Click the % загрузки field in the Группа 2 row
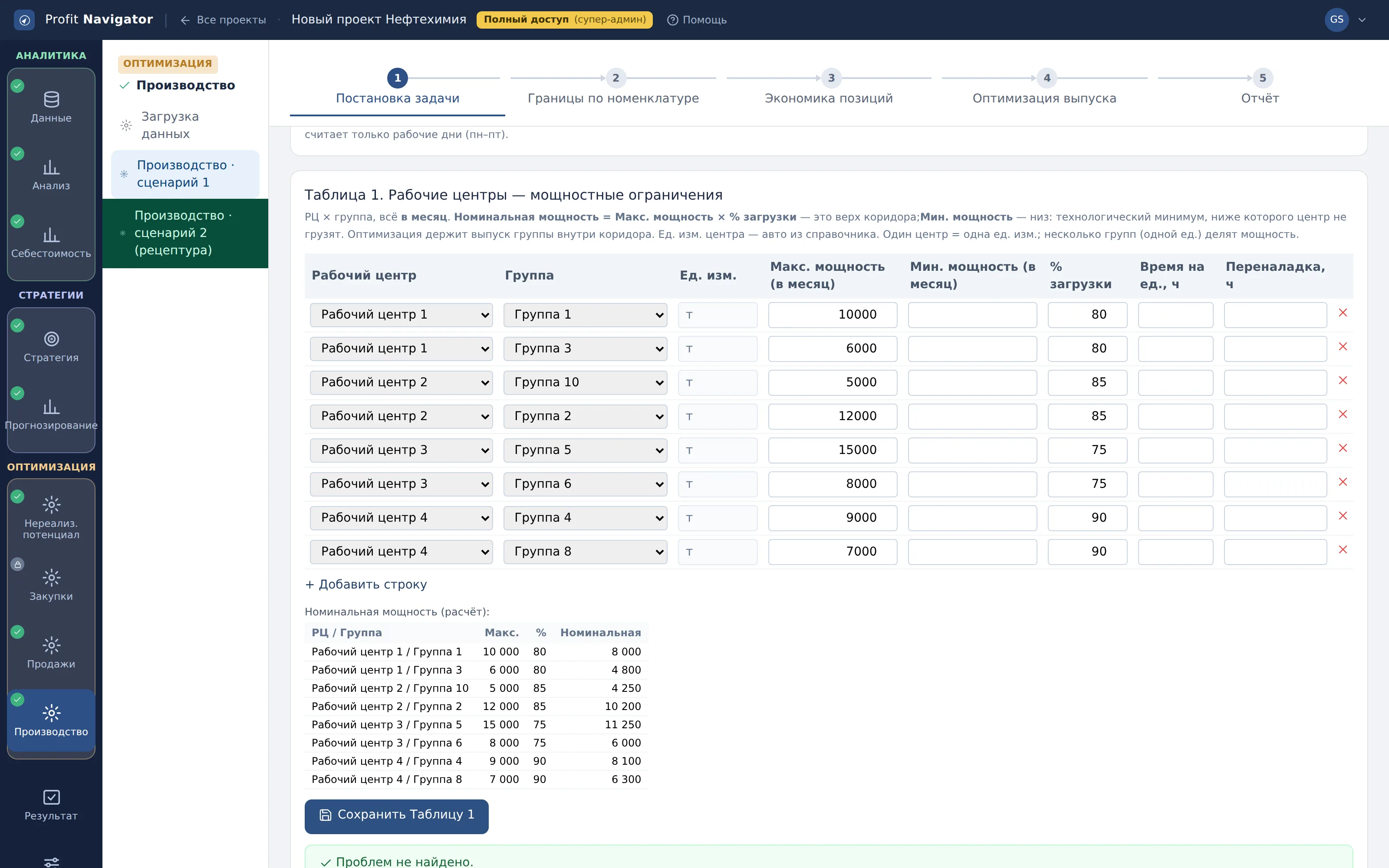The width and height of the screenshot is (1389, 868). pos(1087,416)
